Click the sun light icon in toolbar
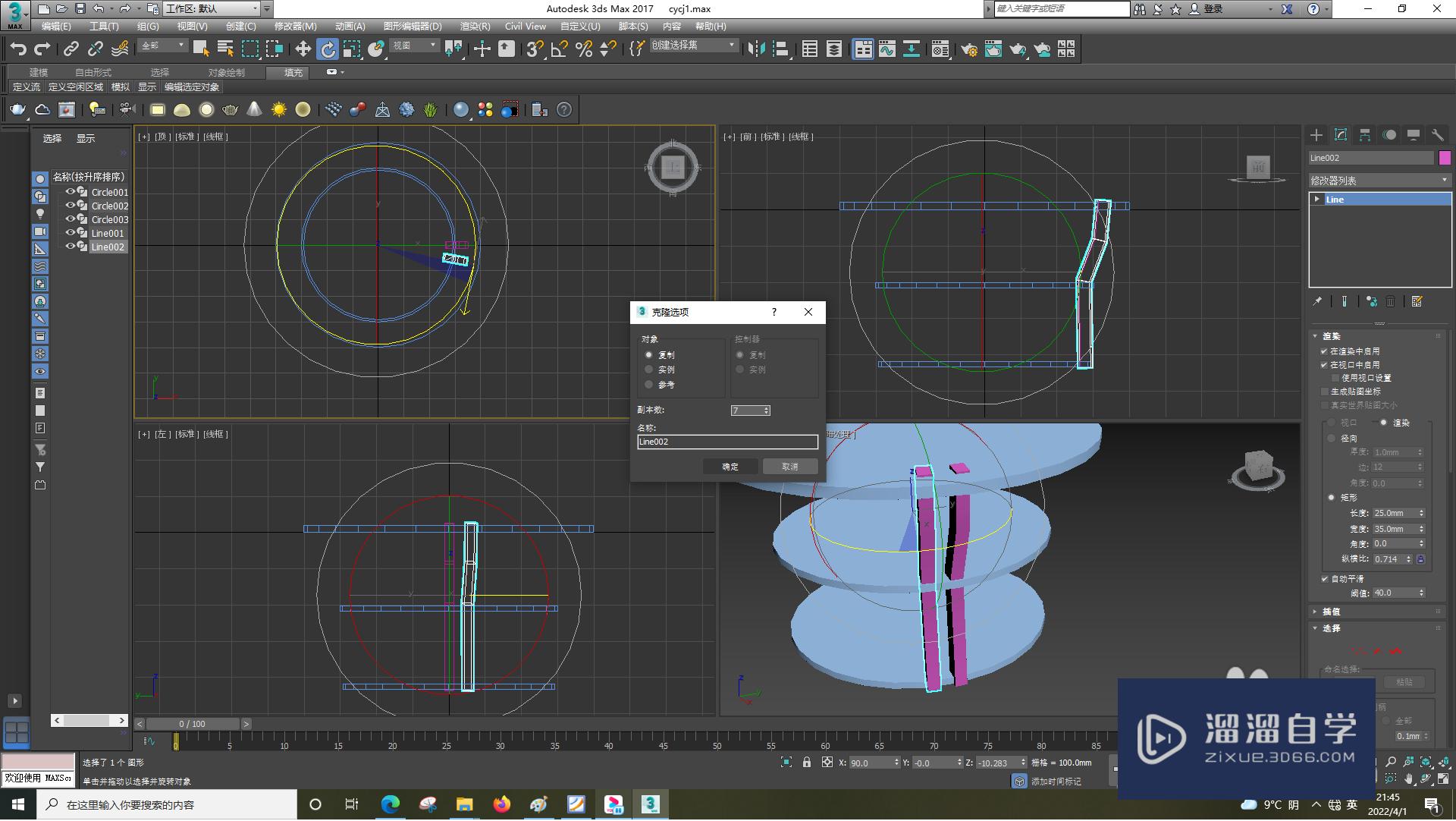 [x=279, y=110]
